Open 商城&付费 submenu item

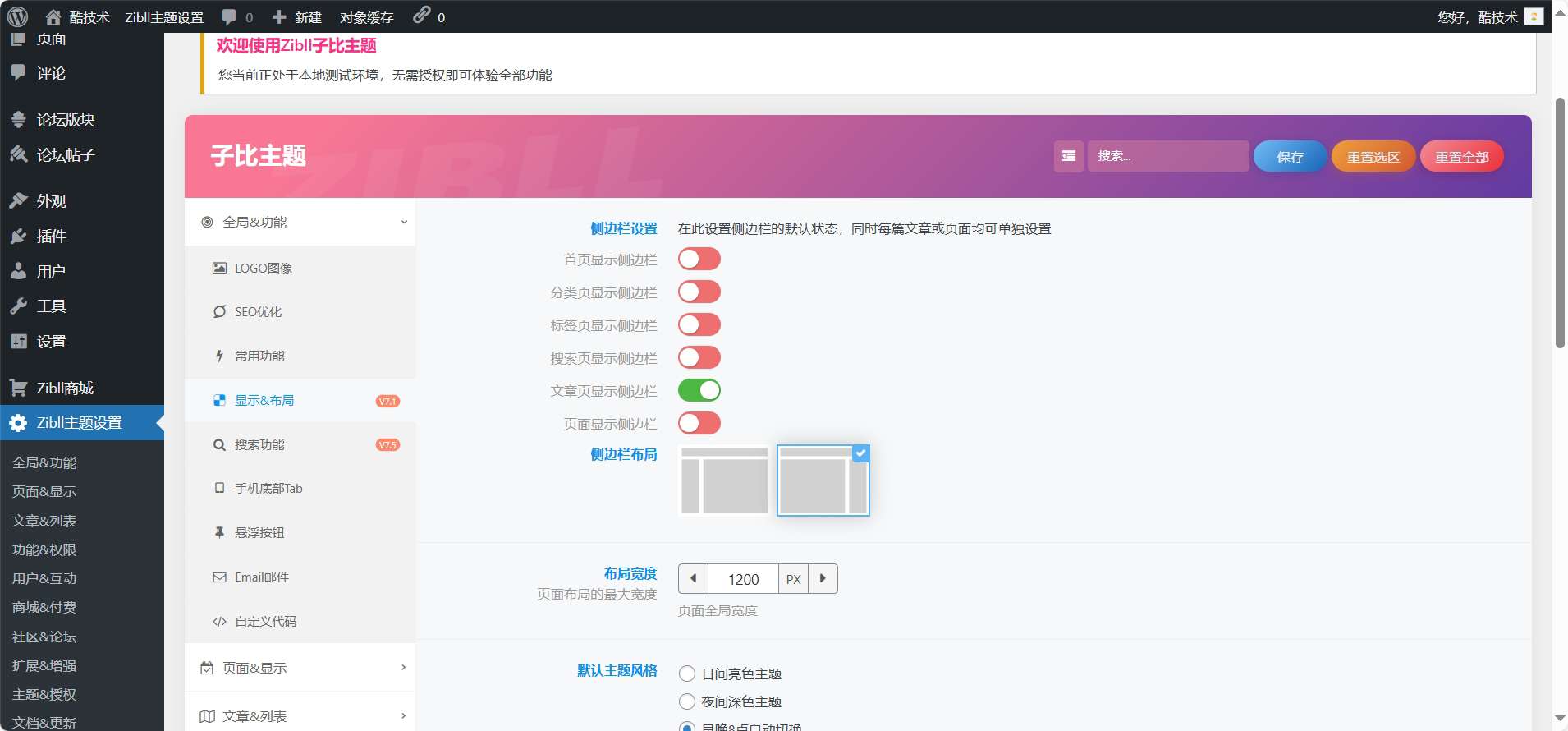click(x=44, y=608)
